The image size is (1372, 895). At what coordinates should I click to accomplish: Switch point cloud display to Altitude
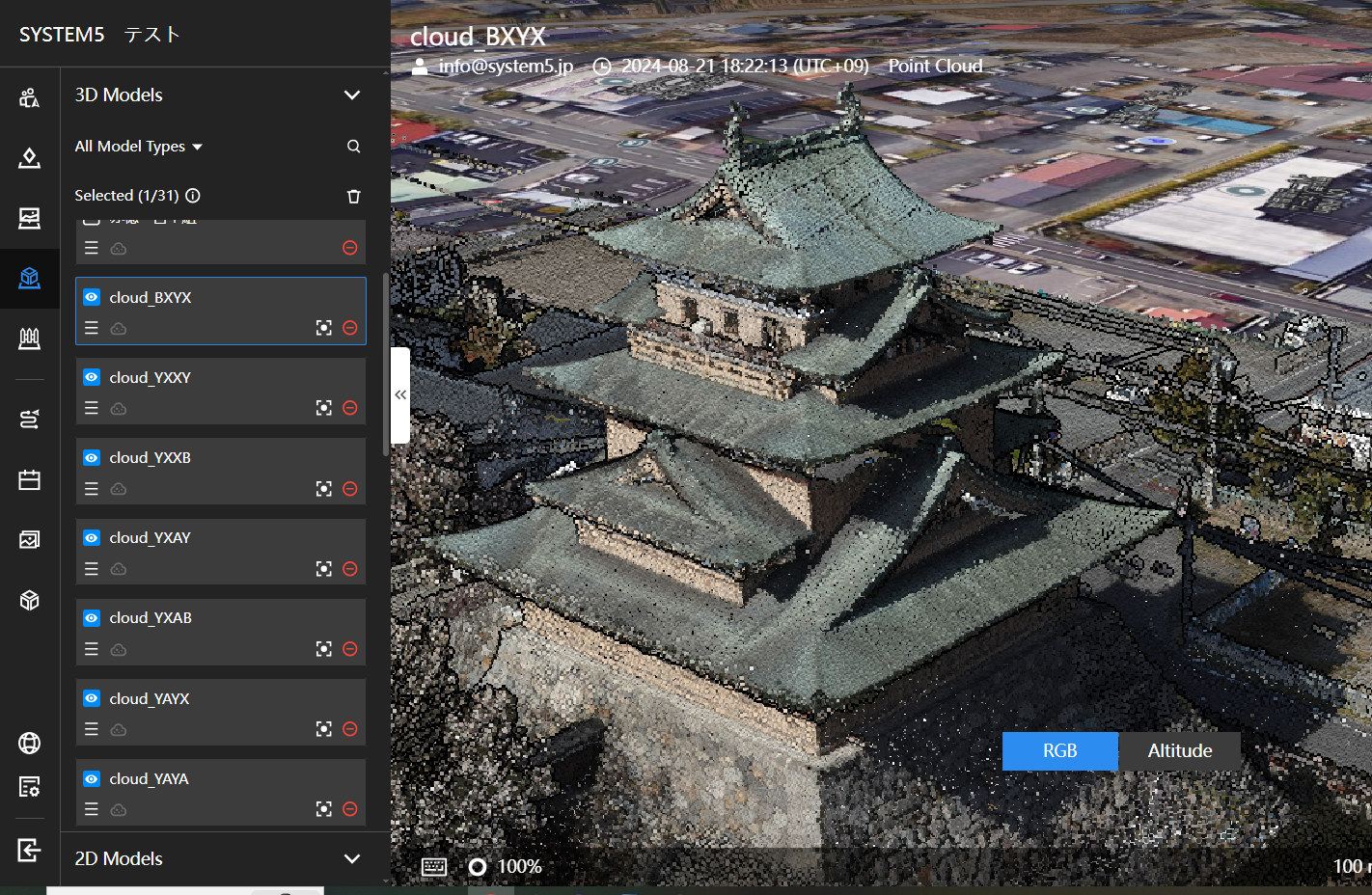point(1180,751)
